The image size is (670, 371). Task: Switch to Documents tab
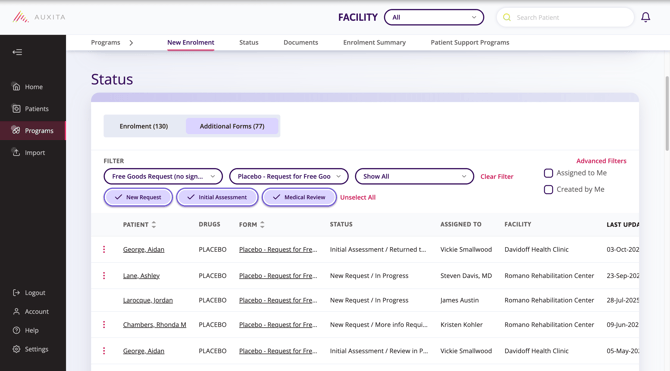[x=301, y=42]
